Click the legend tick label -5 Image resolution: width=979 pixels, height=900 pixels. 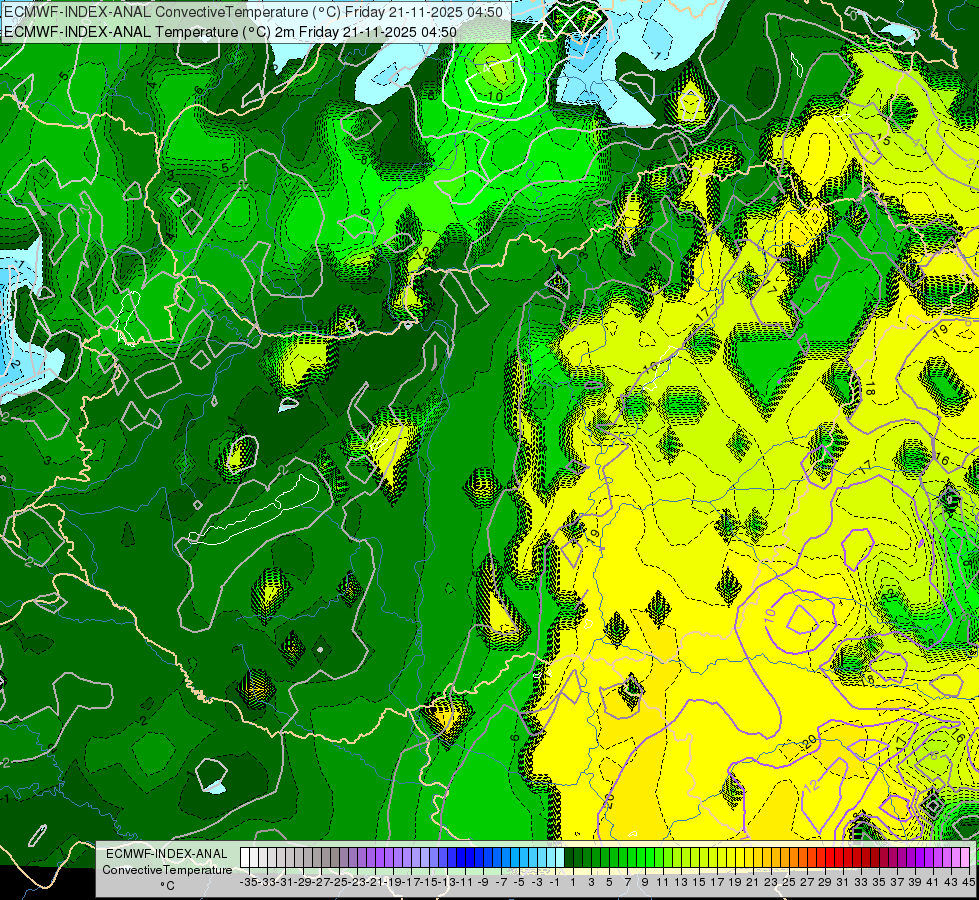pyautogui.click(x=519, y=883)
